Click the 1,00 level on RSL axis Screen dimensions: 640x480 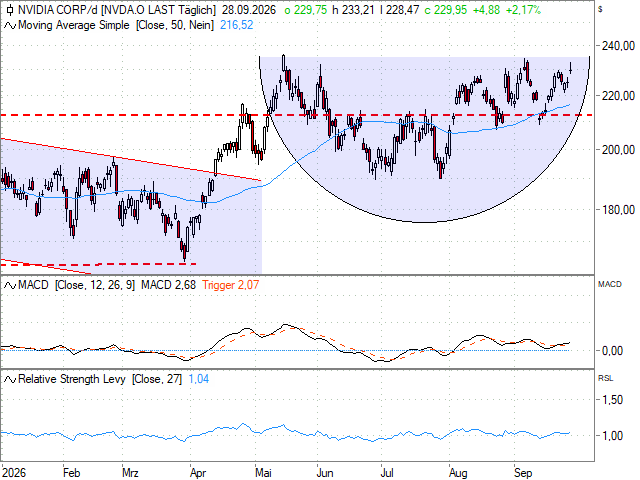612,436
